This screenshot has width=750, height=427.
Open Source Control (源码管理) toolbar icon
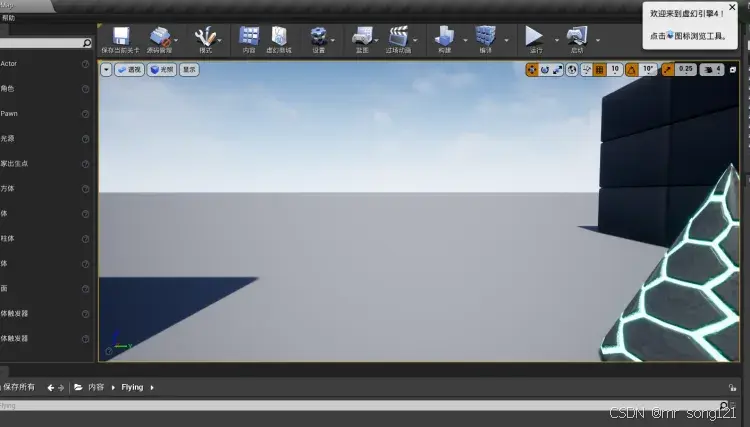point(160,36)
